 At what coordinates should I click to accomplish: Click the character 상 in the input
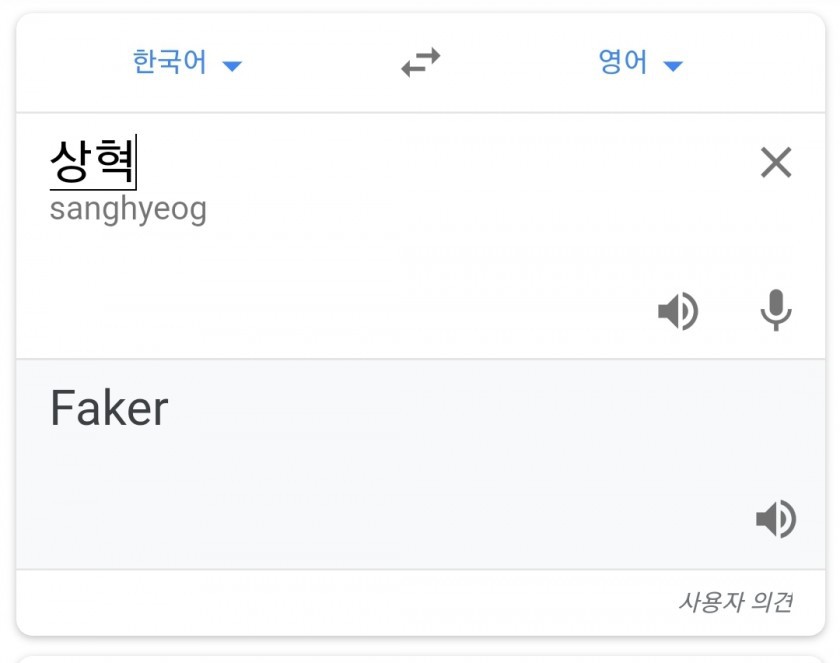click(x=70, y=163)
